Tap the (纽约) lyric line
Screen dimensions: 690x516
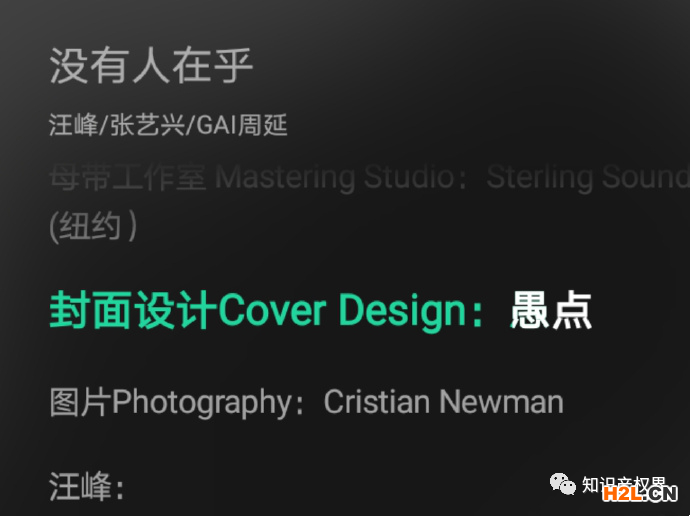click(93, 226)
